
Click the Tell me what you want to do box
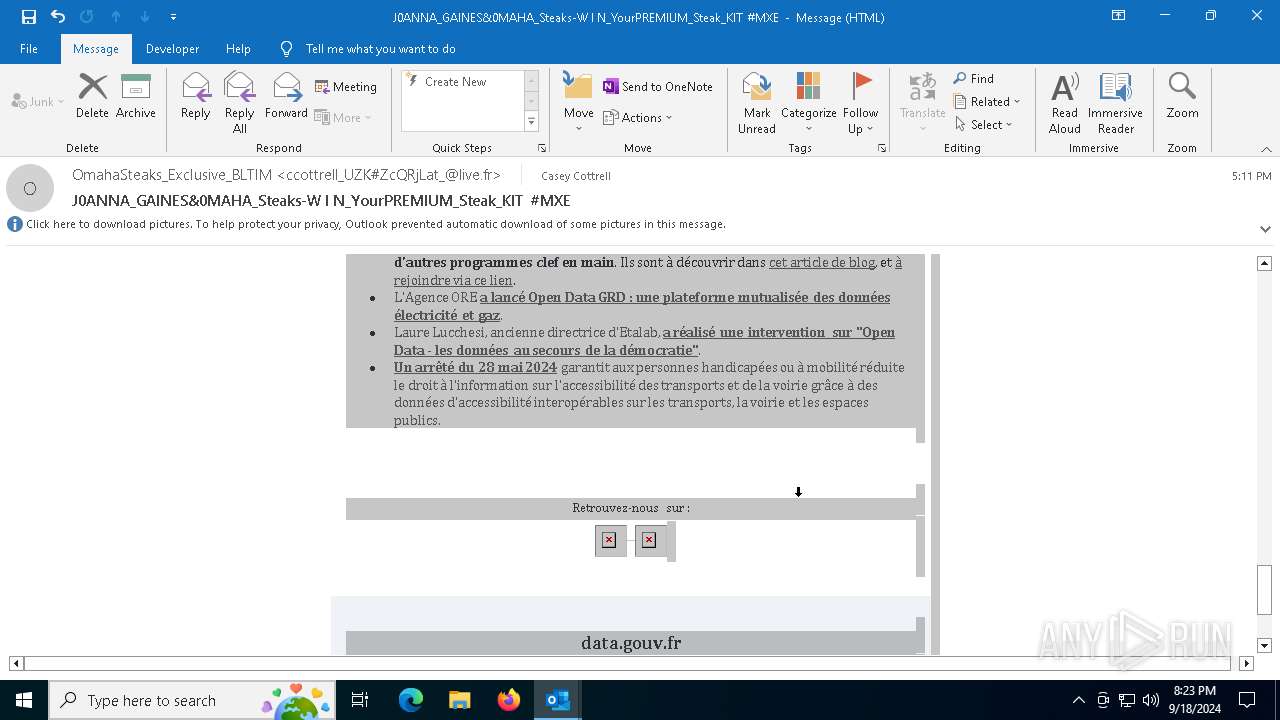tap(380, 49)
